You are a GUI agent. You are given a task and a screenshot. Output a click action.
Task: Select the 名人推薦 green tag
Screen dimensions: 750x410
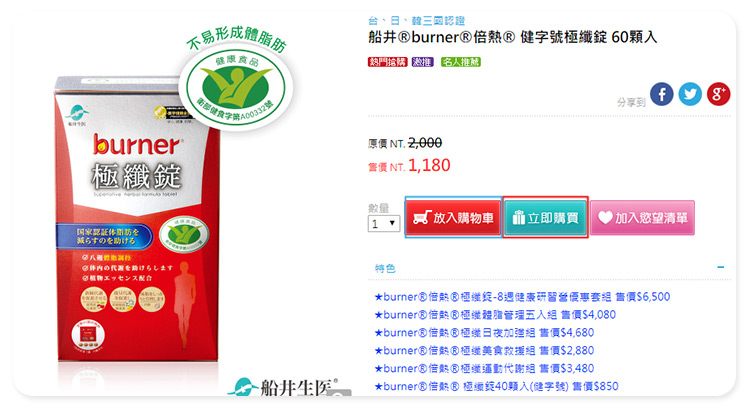pyautogui.click(x=460, y=62)
